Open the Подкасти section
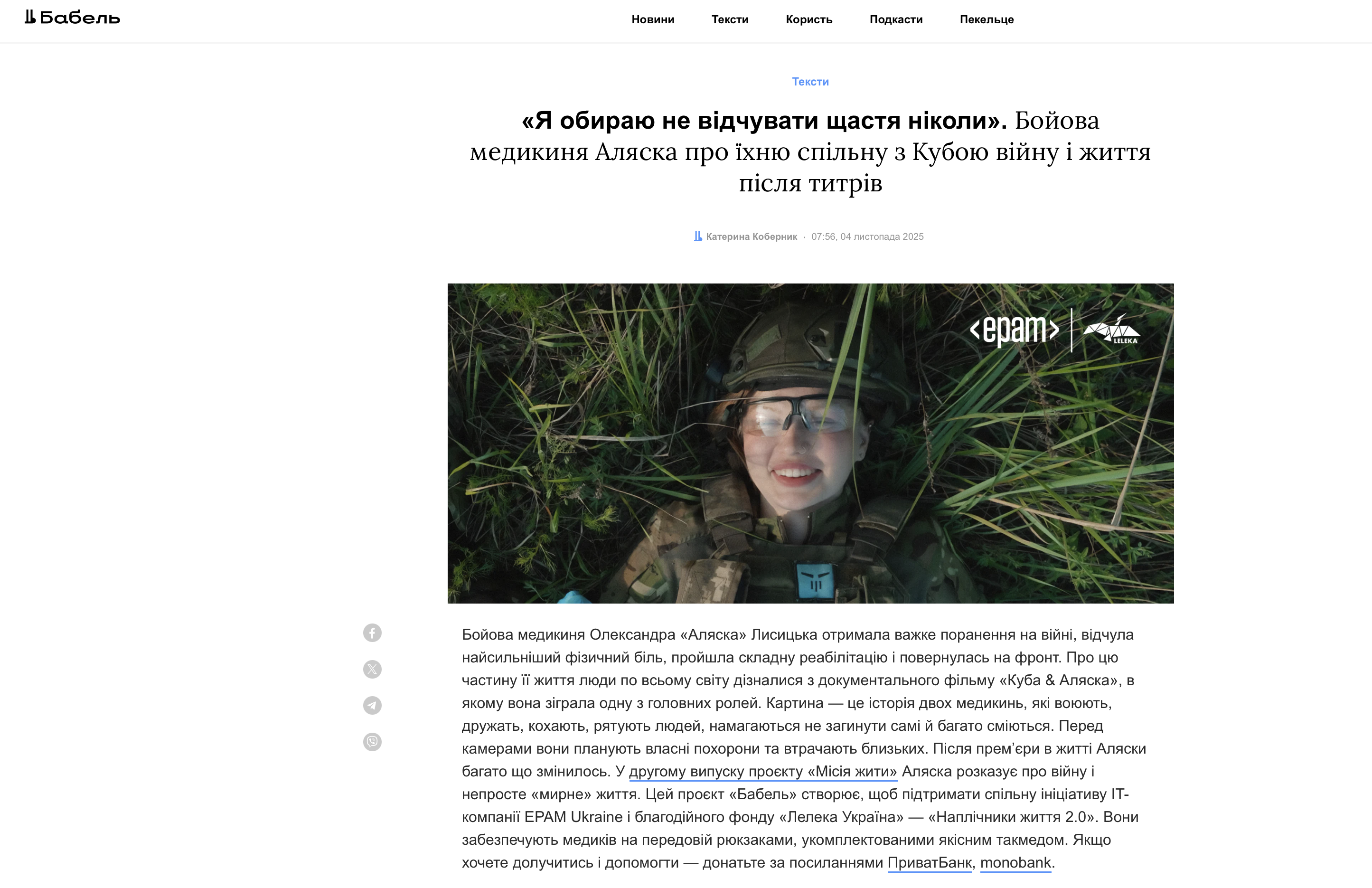Image resolution: width=1372 pixels, height=888 pixels. click(x=896, y=19)
